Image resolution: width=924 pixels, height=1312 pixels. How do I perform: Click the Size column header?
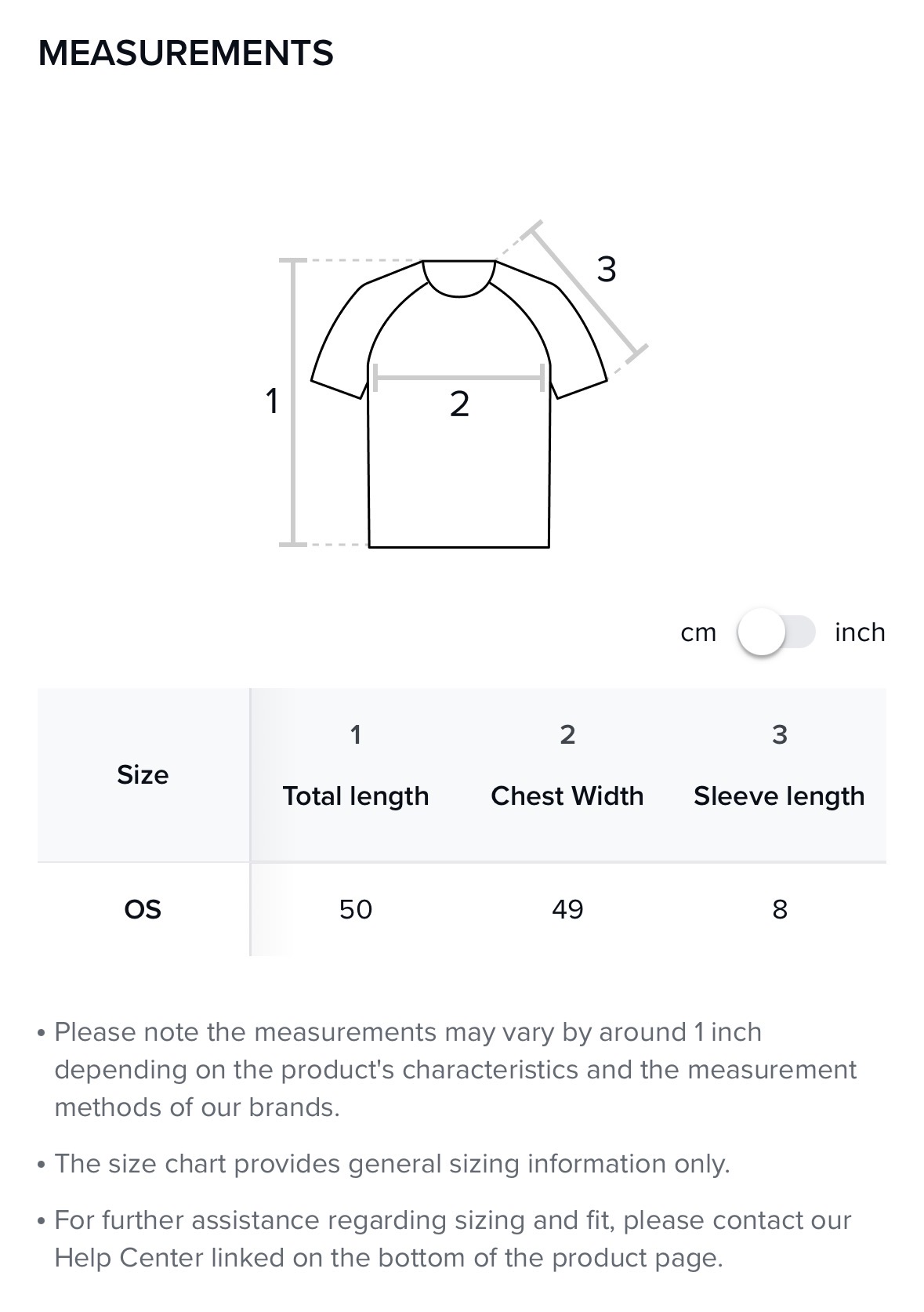coord(143,774)
